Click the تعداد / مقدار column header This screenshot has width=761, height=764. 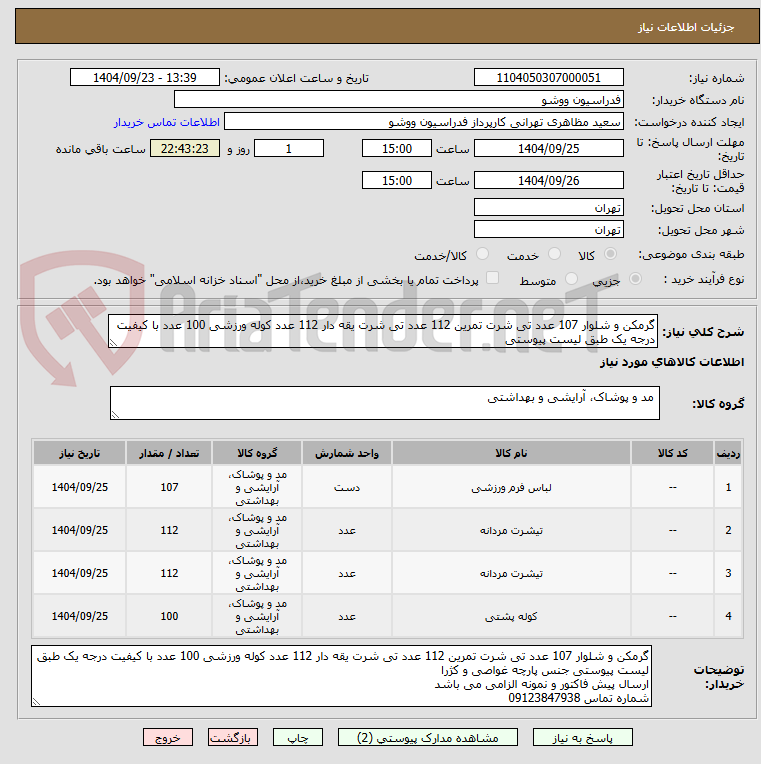[x=169, y=453]
